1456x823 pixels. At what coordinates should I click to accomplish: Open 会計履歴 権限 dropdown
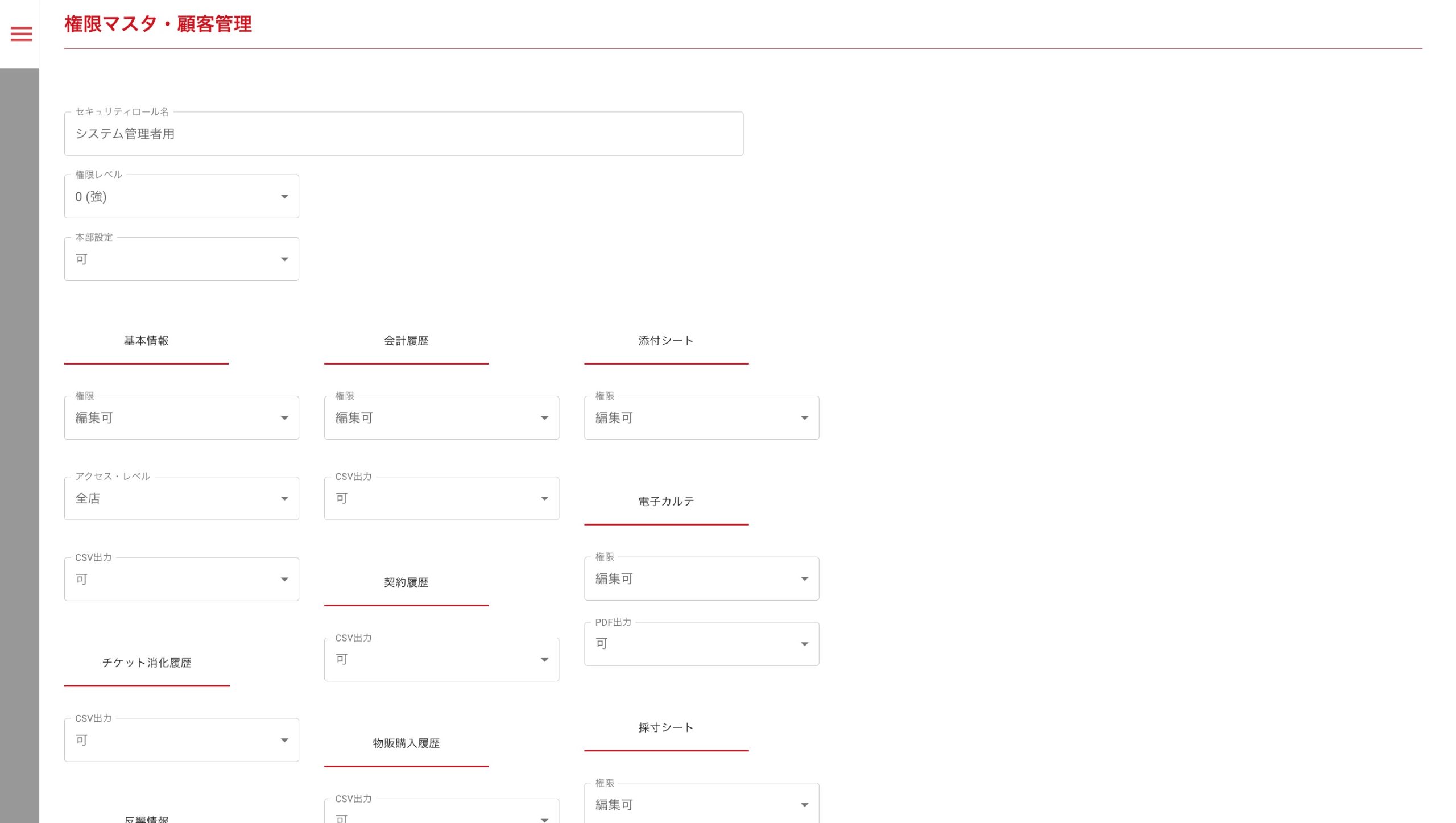441,418
